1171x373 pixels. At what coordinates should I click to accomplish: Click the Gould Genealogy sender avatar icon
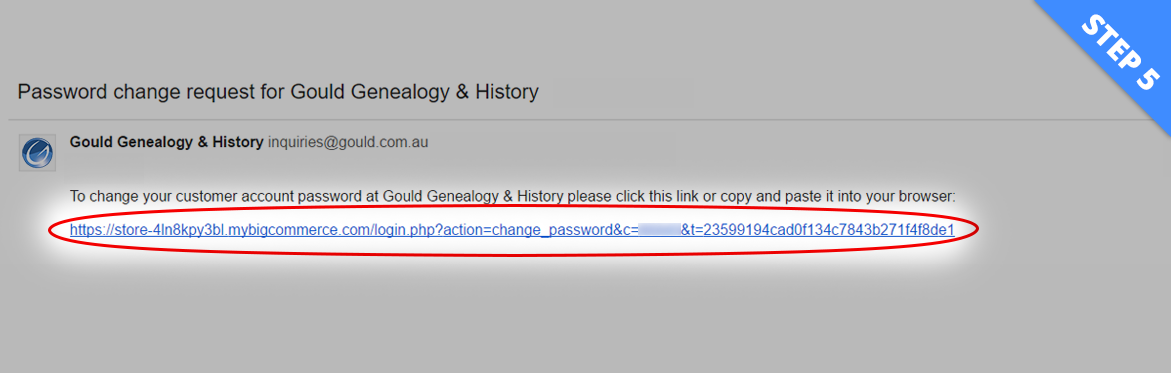37,153
